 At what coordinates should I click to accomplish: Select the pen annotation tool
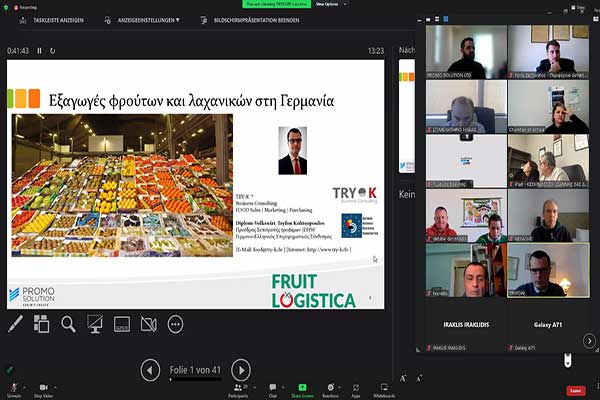click(x=15, y=324)
